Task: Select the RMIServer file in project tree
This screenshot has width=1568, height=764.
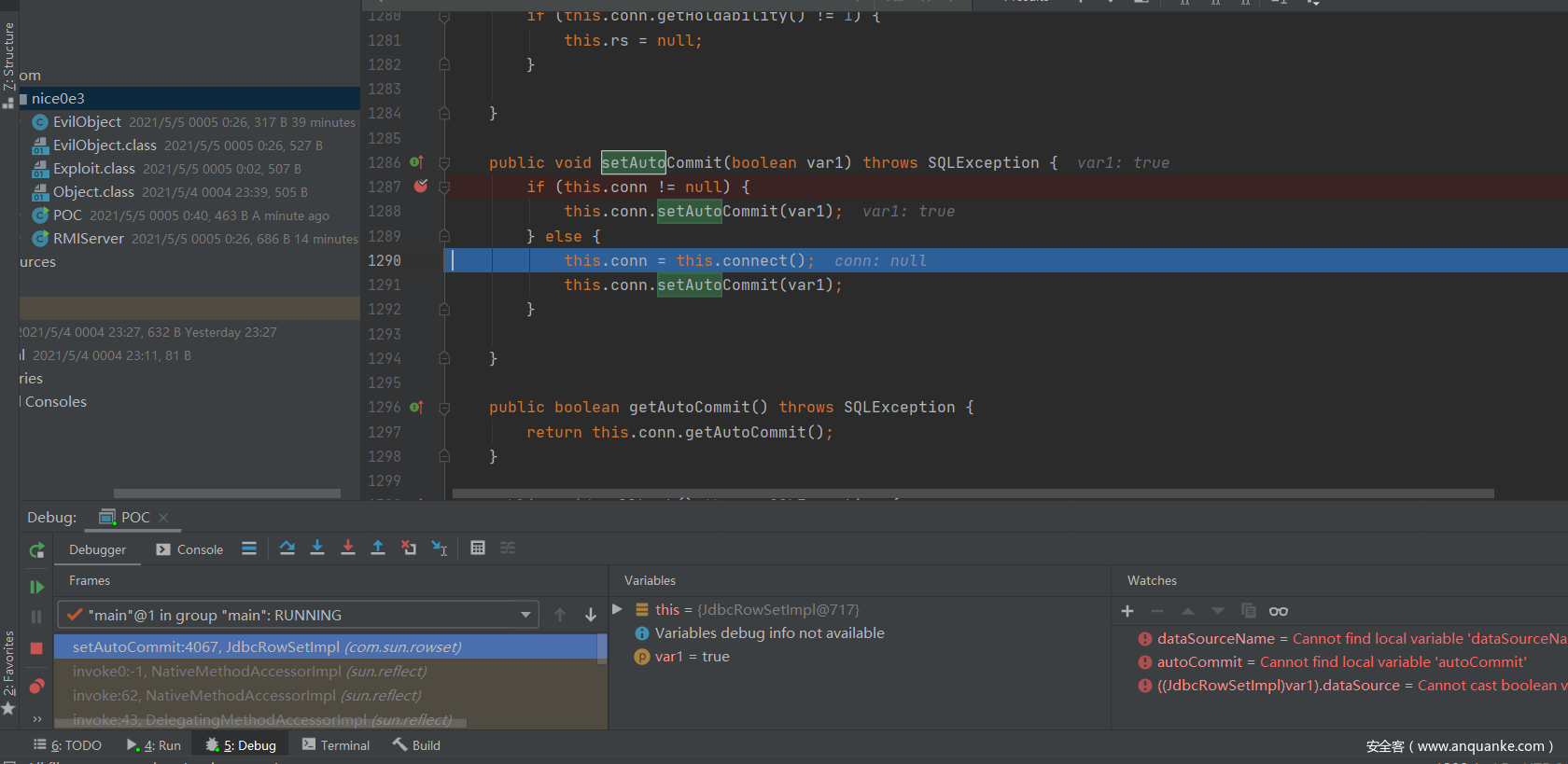Action: click(88, 239)
